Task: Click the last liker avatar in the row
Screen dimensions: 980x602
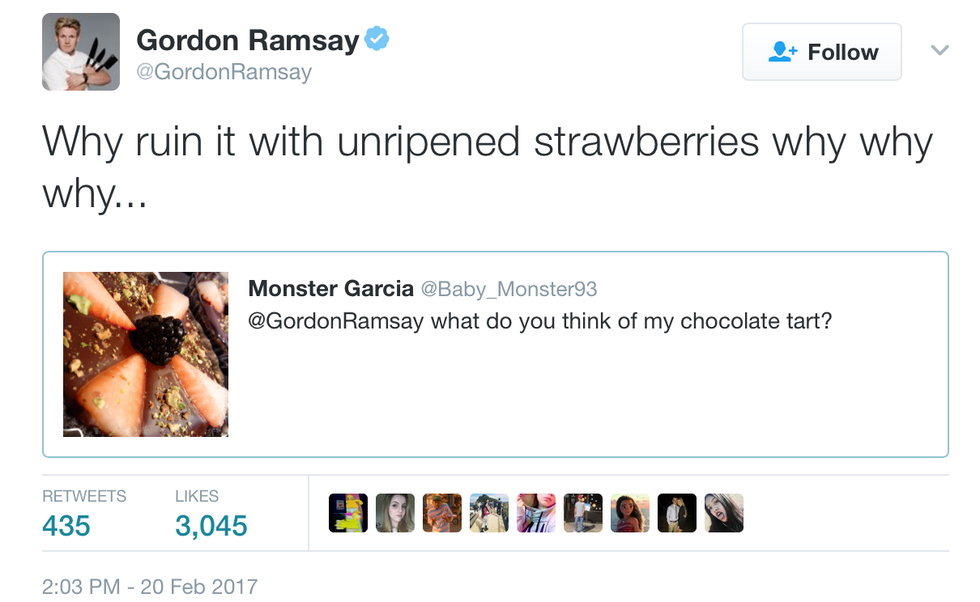Action: [724, 513]
